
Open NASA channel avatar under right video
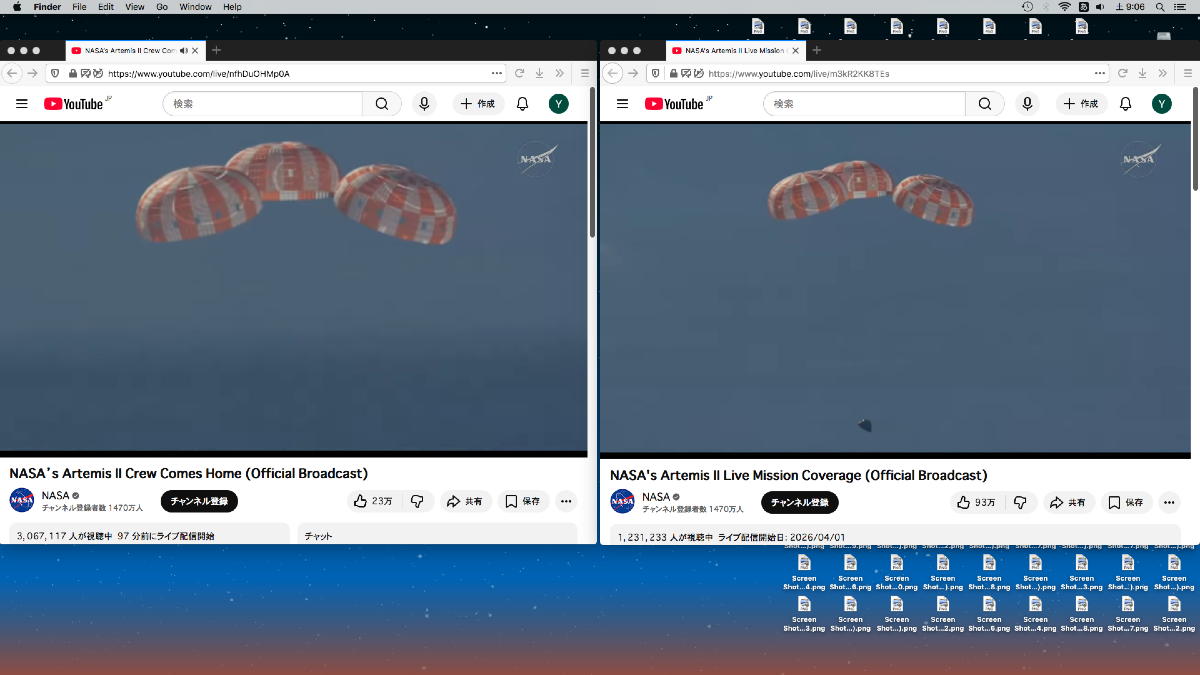tap(622, 501)
